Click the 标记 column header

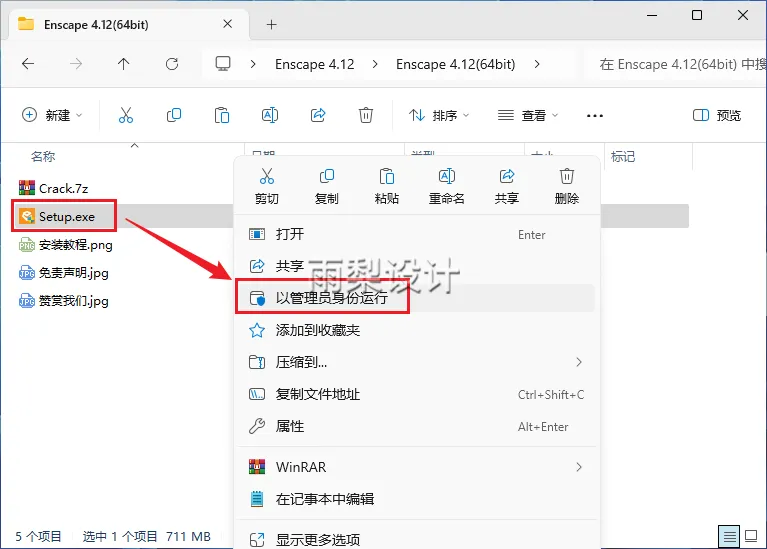click(x=623, y=157)
